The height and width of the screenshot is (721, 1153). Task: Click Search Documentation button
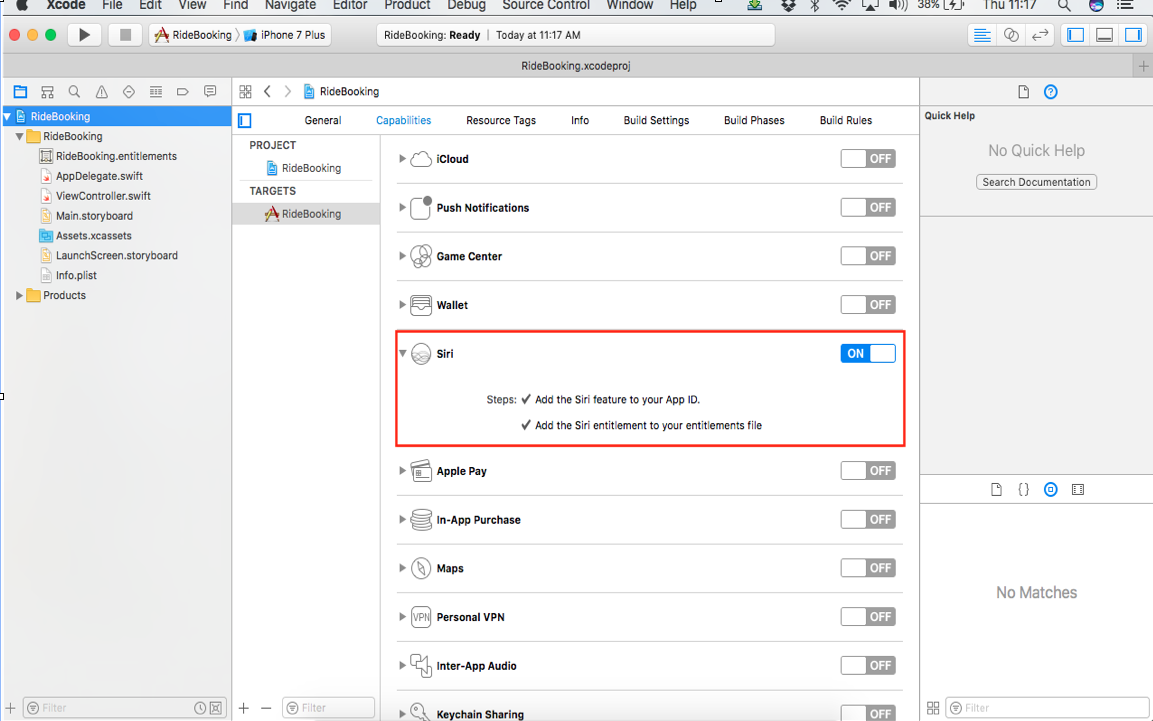click(1036, 182)
